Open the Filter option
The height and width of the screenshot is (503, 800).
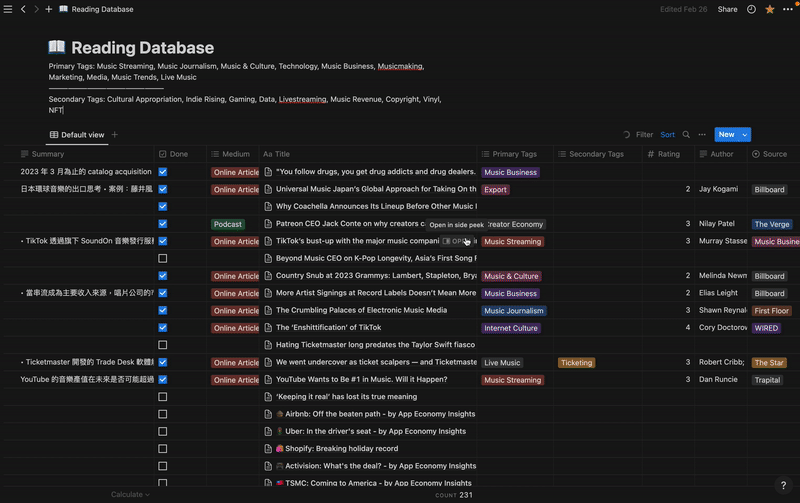point(644,135)
